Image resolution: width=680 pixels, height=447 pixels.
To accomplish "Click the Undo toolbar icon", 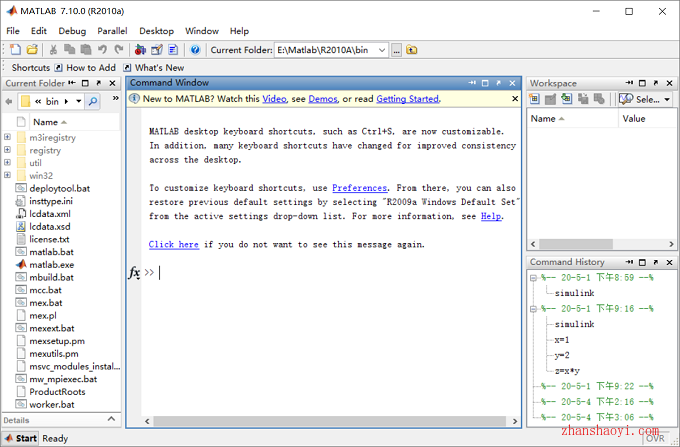I will point(102,50).
